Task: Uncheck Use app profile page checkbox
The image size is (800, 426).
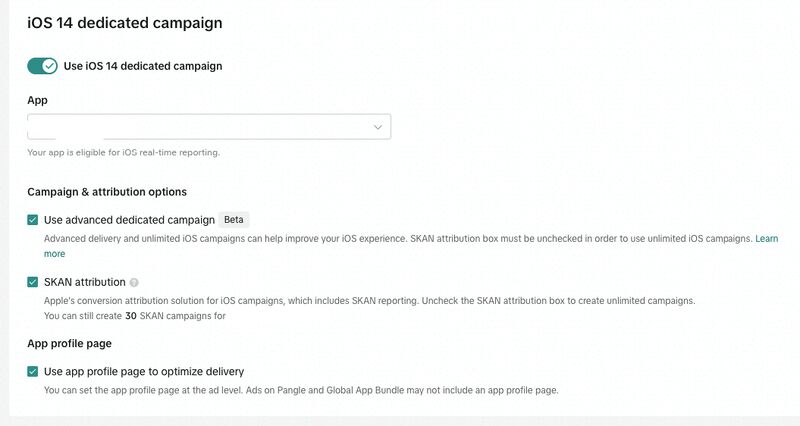Action: click(x=33, y=371)
